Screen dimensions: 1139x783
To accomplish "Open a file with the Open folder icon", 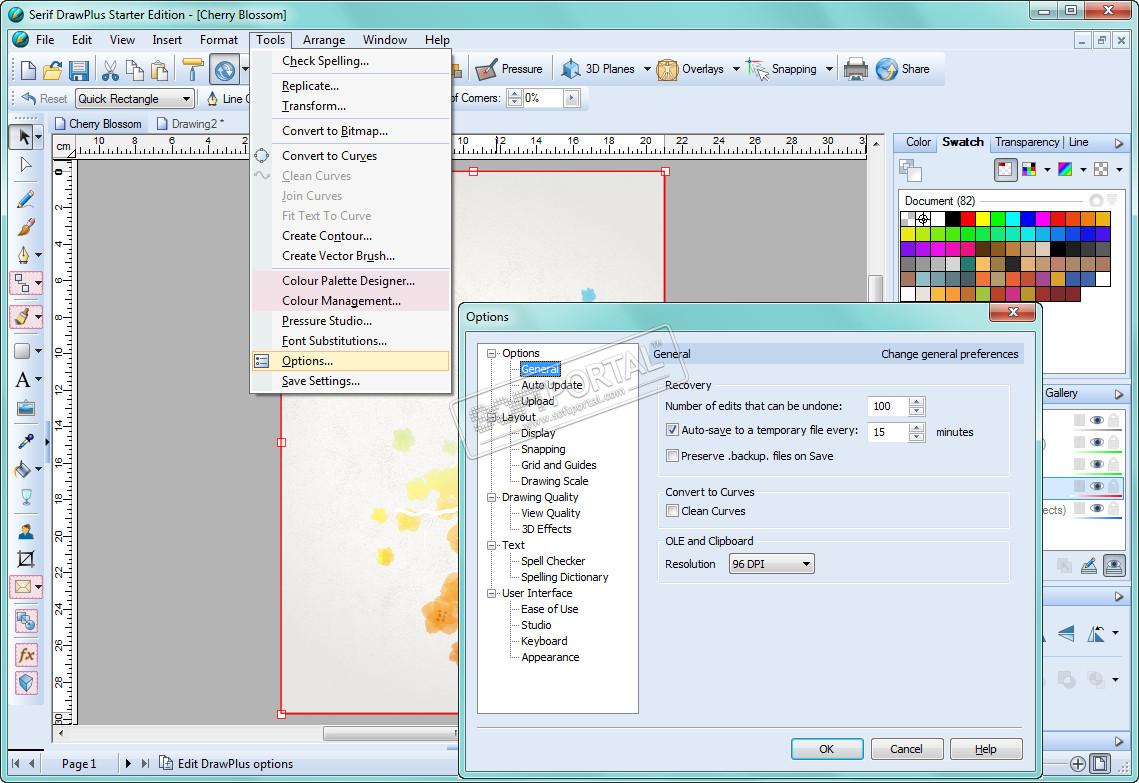I will click(52, 70).
